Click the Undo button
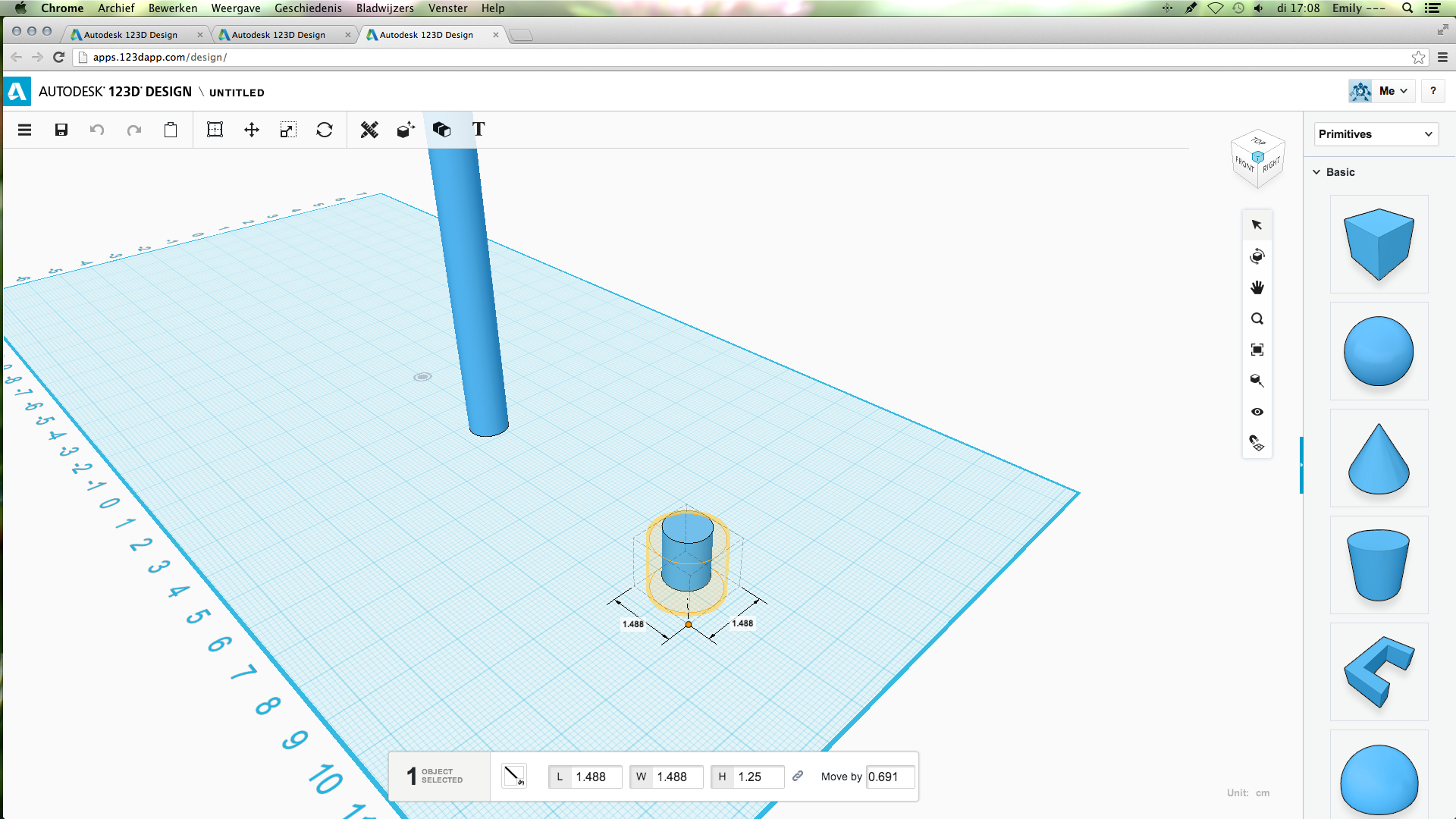Screen dimensions: 1456x819 (x=97, y=129)
